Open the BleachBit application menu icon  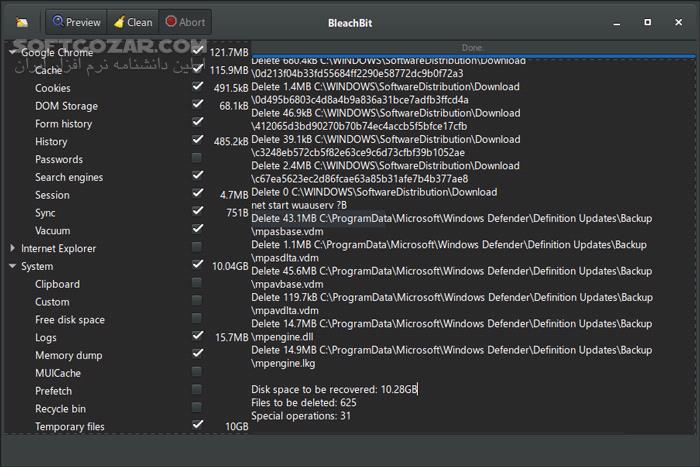pyautogui.click(x=22, y=22)
